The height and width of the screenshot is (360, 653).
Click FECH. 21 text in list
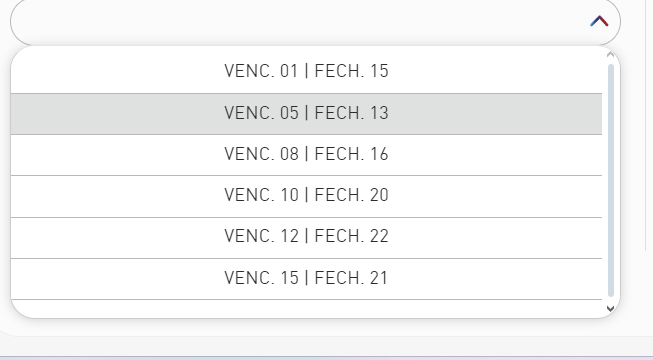click(x=351, y=278)
